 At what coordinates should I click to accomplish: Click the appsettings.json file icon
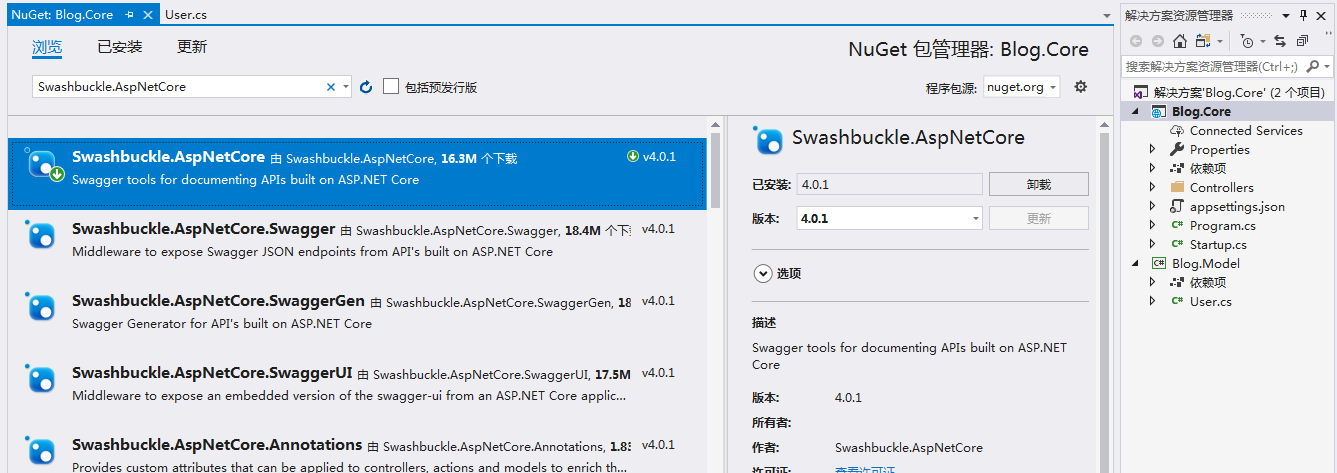[x=1177, y=207]
